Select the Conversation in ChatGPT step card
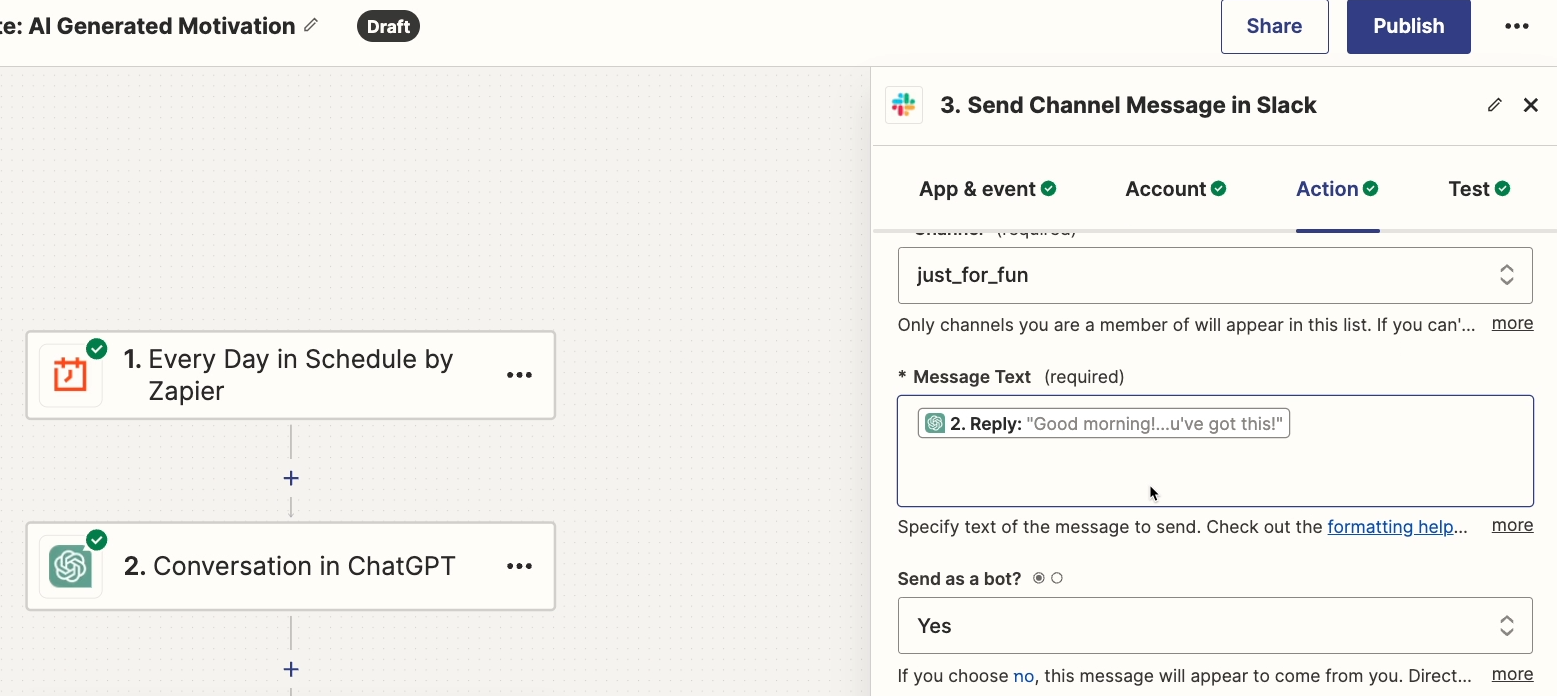The width and height of the screenshot is (1557, 696). [x=290, y=567]
